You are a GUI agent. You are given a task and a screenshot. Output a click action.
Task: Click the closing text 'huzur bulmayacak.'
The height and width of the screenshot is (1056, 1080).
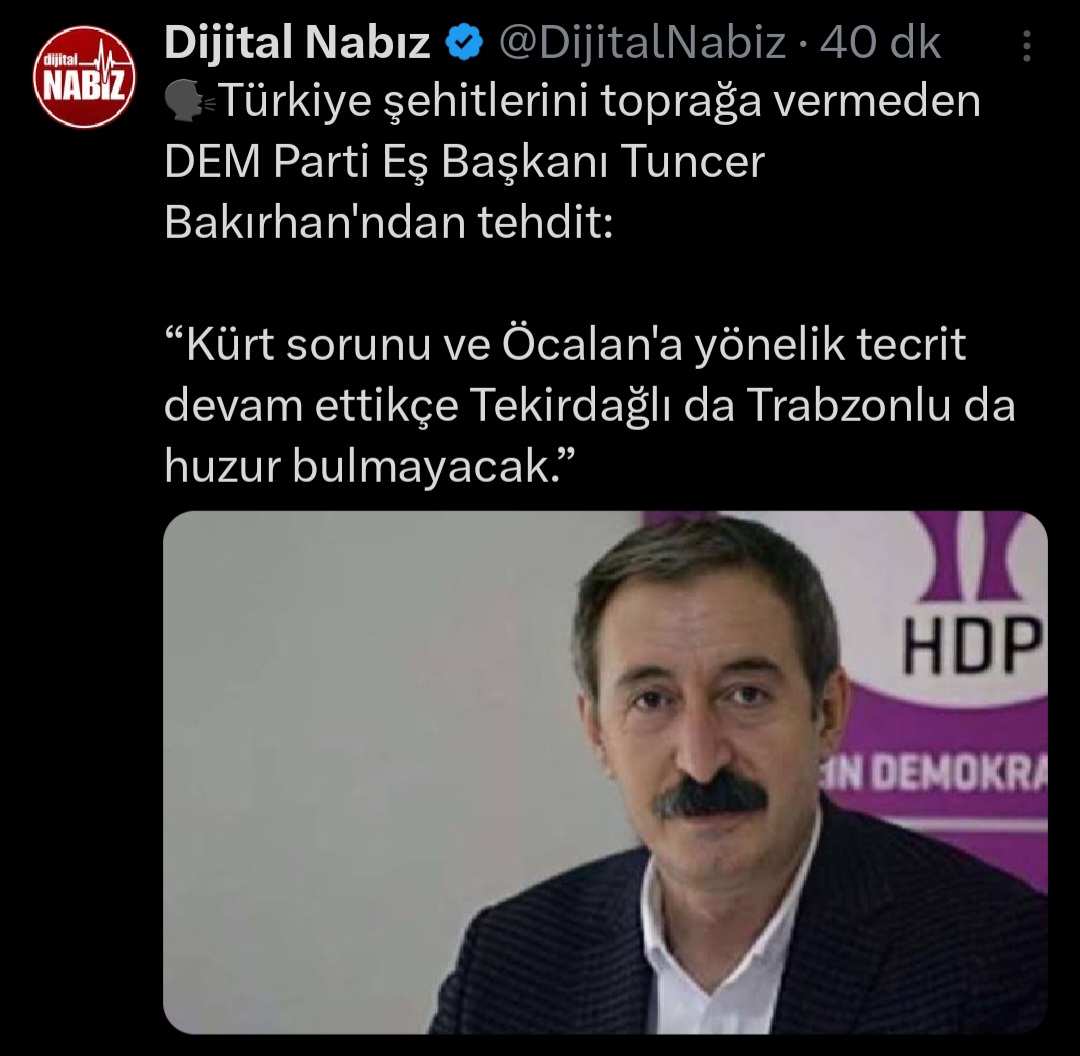(x=369, y=466)
